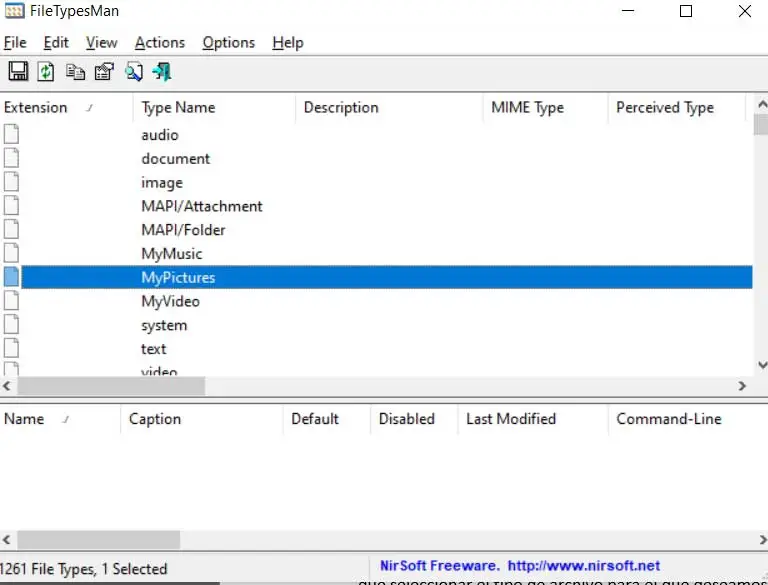Screen dimensions: 768x585
Task: Click the upper list horizontal scrollbar thumb
Action: tap(111, 386)
